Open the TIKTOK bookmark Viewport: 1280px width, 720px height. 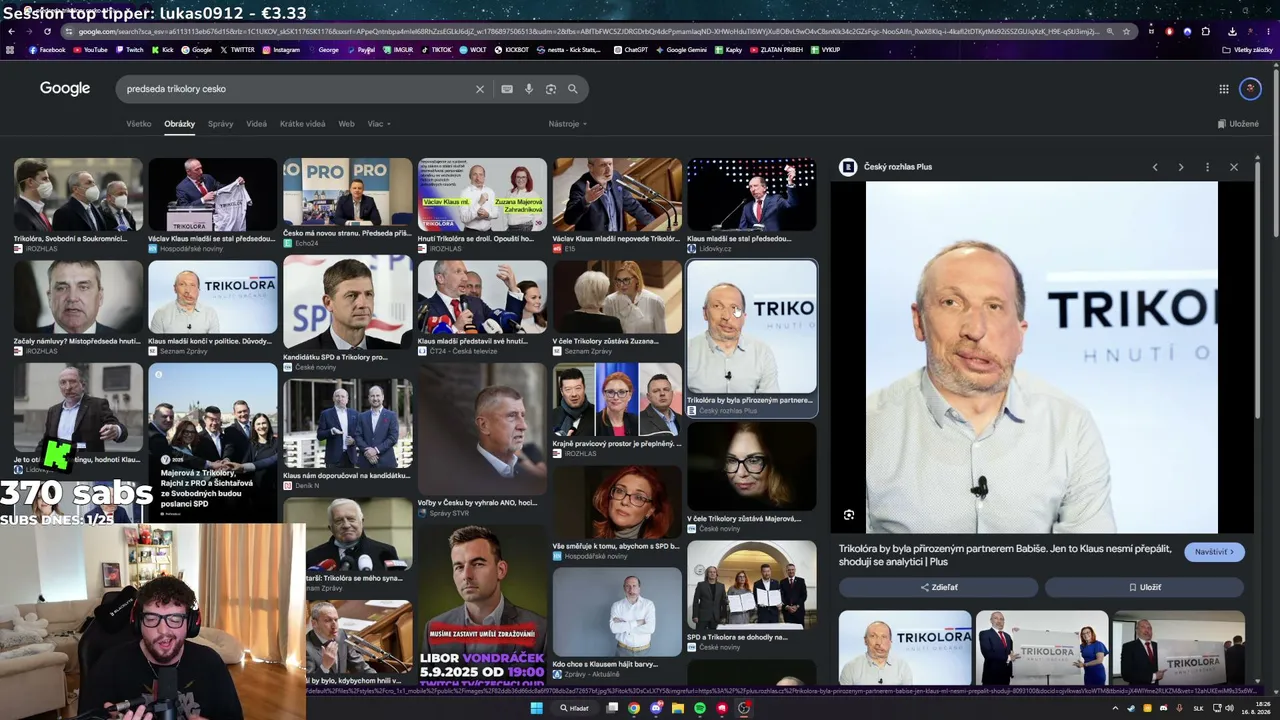coord(436,50)
